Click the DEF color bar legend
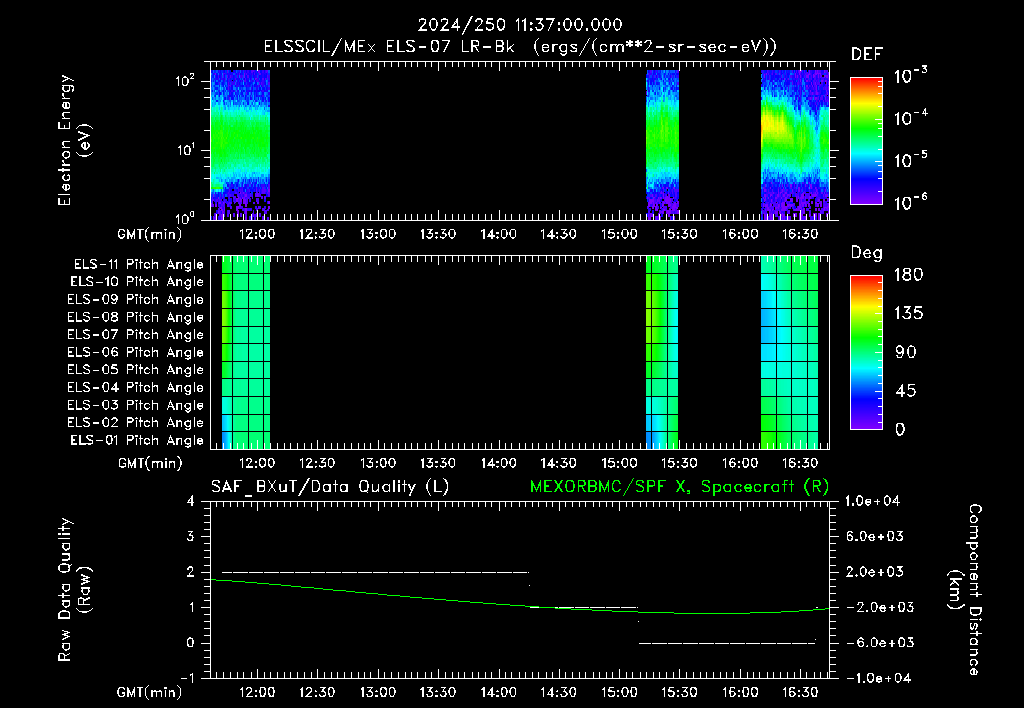The height and width of the screenshot is (708, 1024). click(x=866, y=141)
